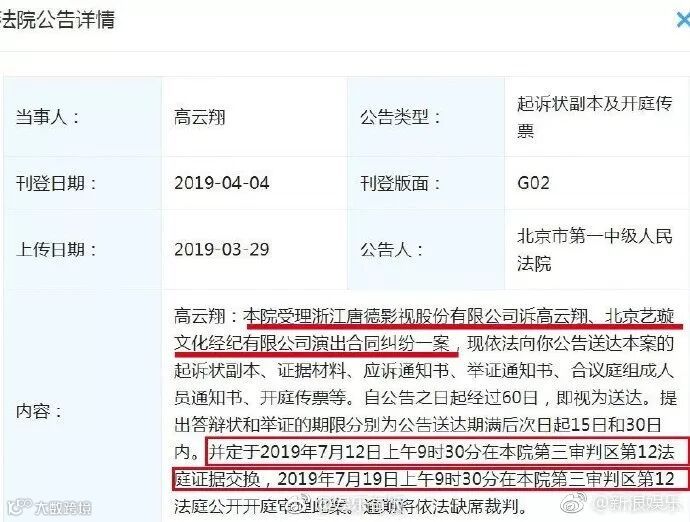
Task: Click the 内容 field label
Action: point(39,411)
